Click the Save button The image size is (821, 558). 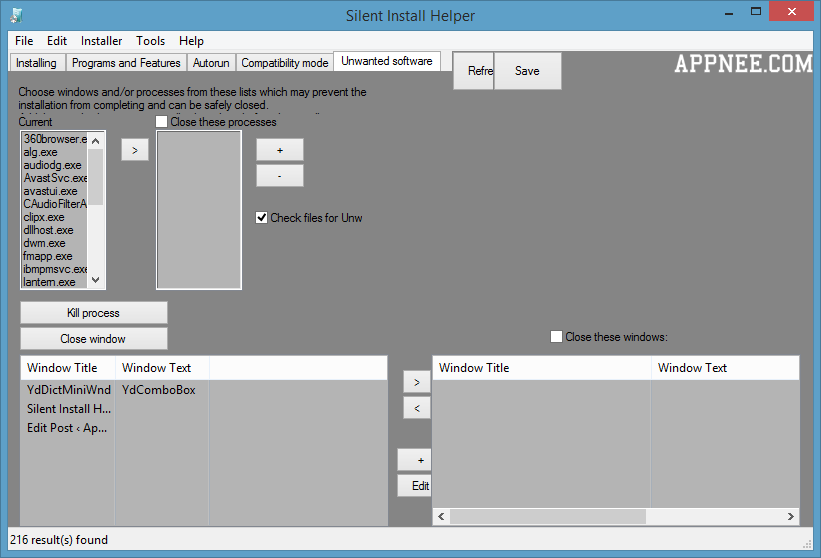(x=527, y=71)
